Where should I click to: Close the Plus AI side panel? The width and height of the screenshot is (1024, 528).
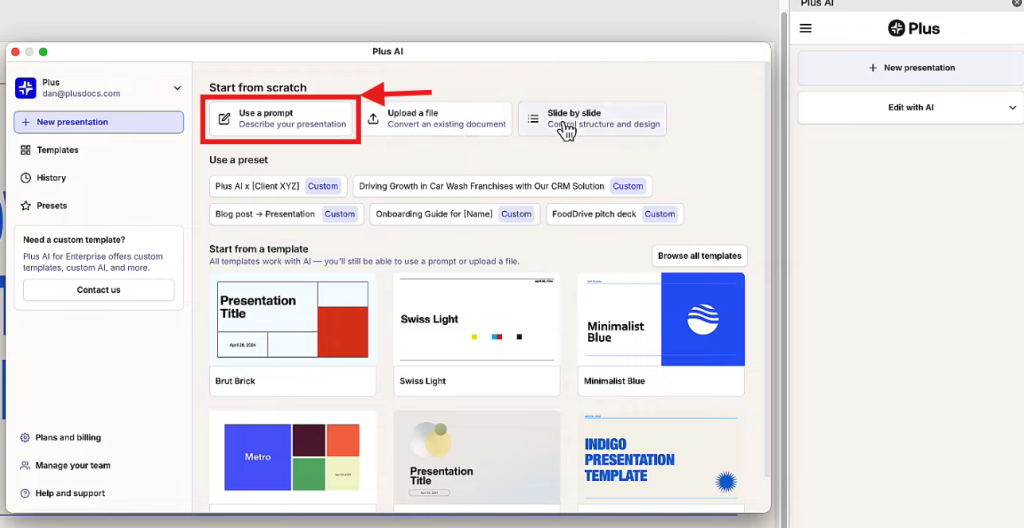pyautogui.click(x=1017, y=3)
